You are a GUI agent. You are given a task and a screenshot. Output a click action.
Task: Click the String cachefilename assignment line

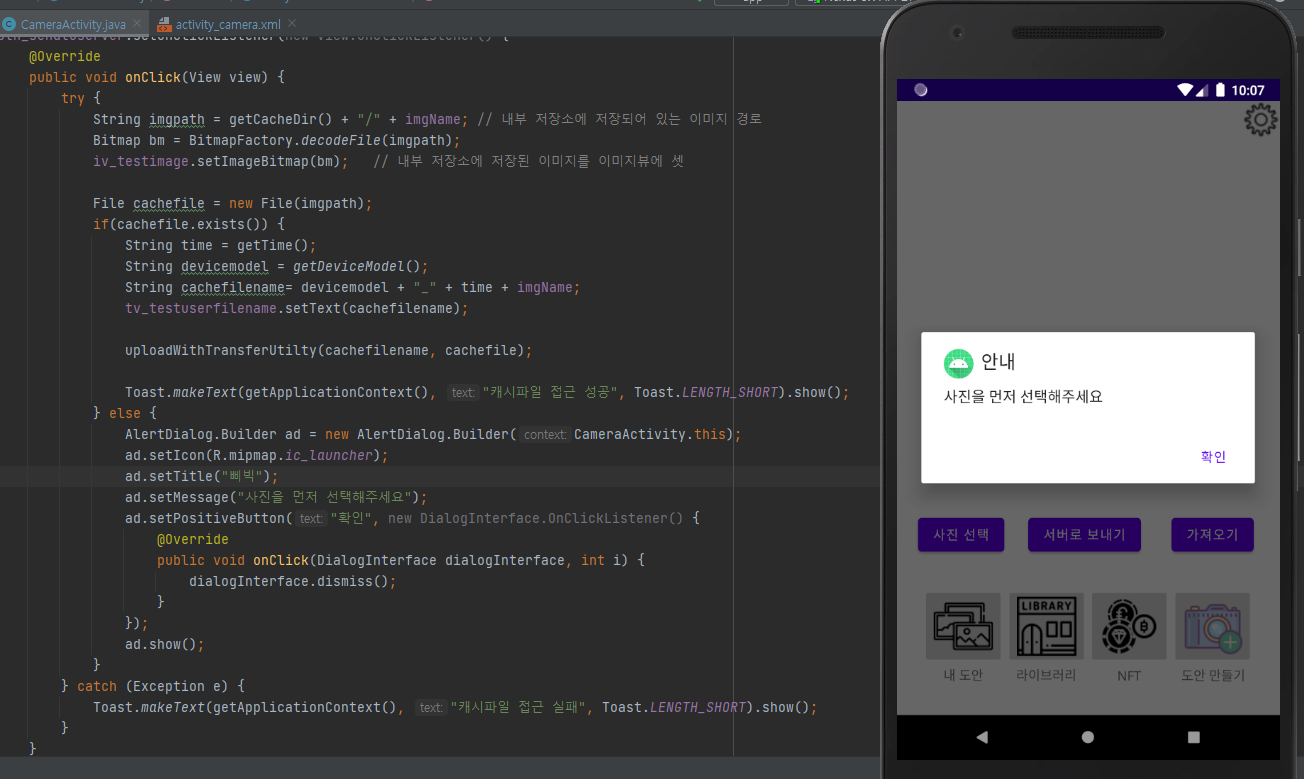point(353,287)
